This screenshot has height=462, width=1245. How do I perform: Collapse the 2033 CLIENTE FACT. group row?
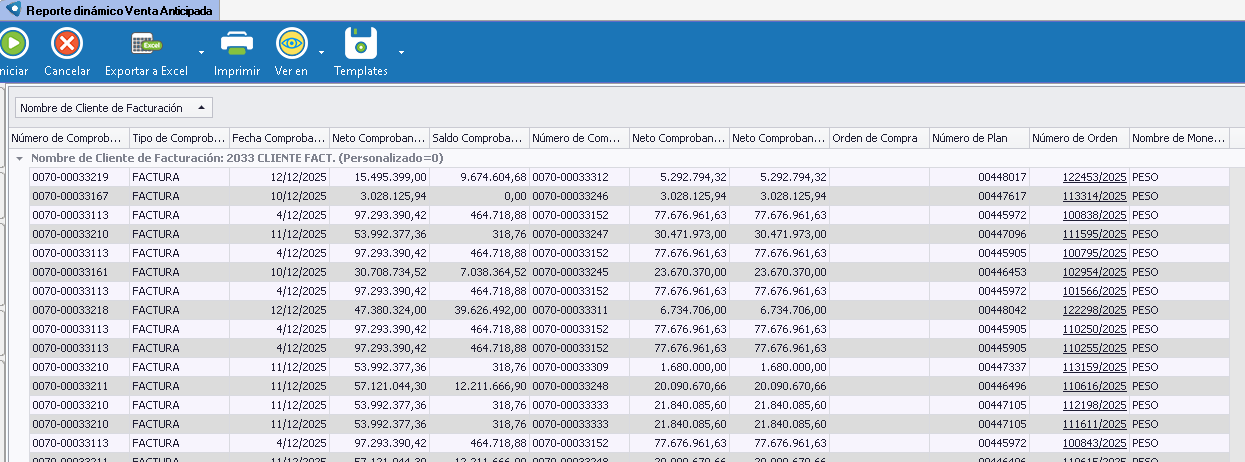pyautogui.click(x=20, y=158)
